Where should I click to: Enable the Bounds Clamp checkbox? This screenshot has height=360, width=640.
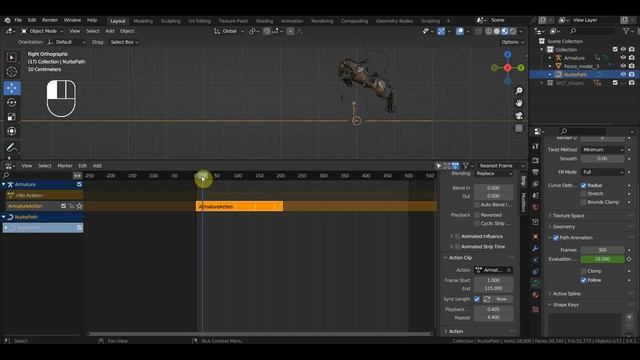pyautogui.click(x=584, y=202)
